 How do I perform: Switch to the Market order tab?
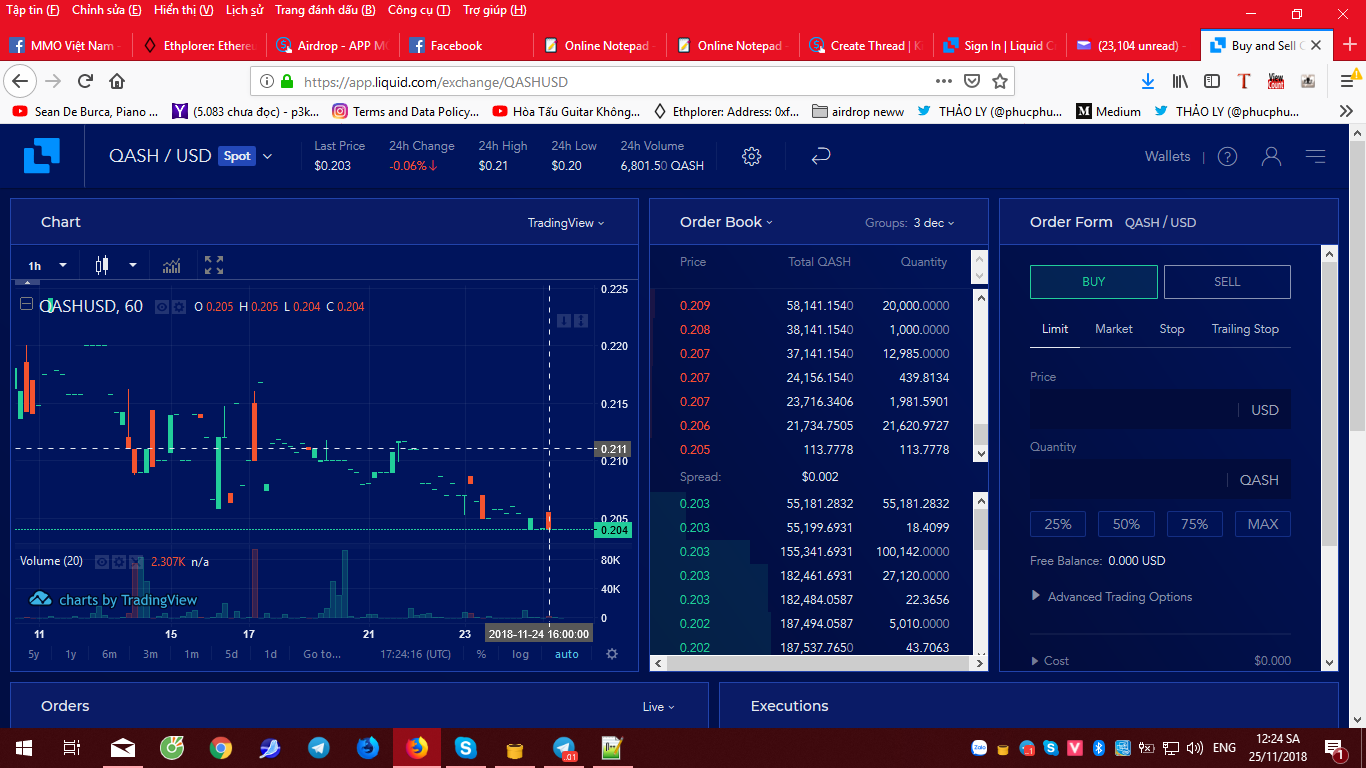point(1114,329)
